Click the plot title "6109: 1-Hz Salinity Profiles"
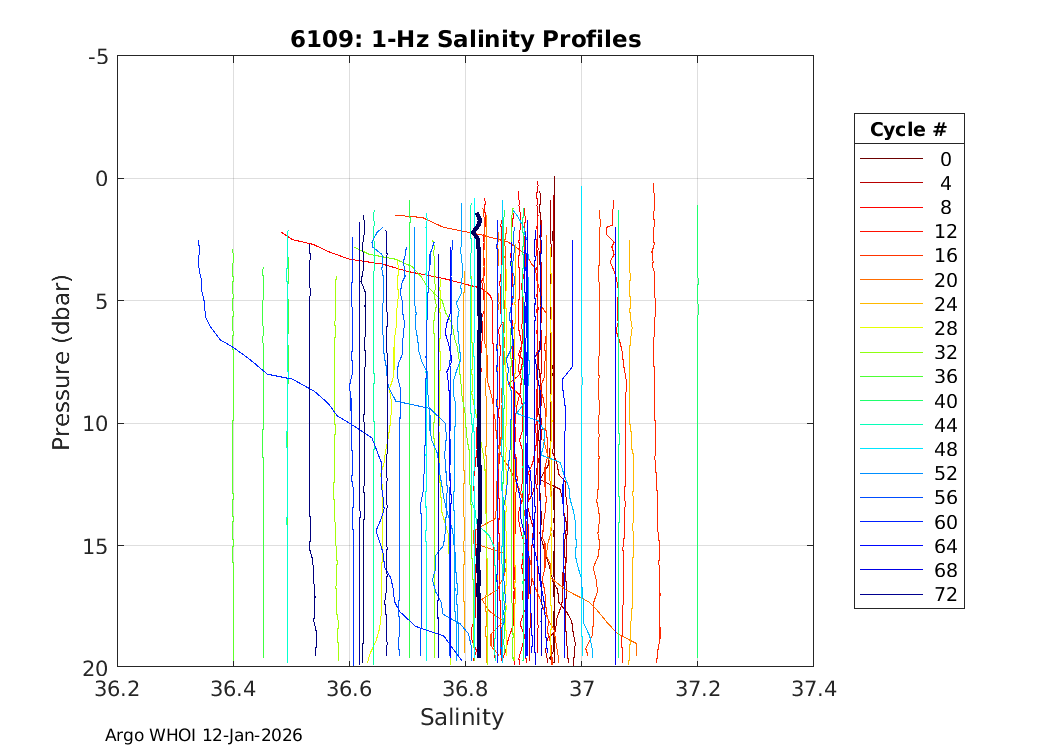The height and width of the screenshot is (750, 1050). [x=465, y=39]
